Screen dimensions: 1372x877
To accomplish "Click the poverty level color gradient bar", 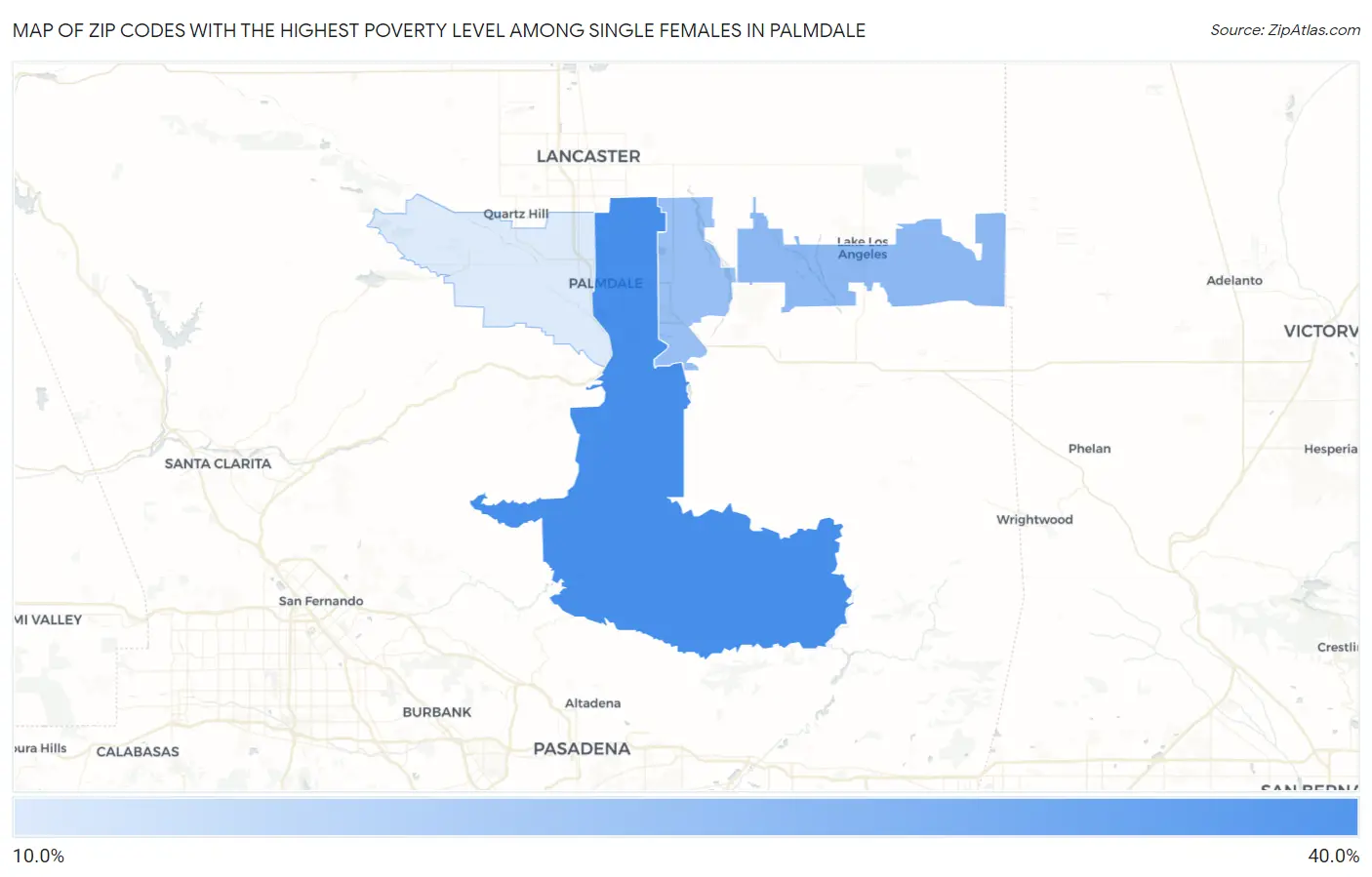I will [x=685, y=817].
